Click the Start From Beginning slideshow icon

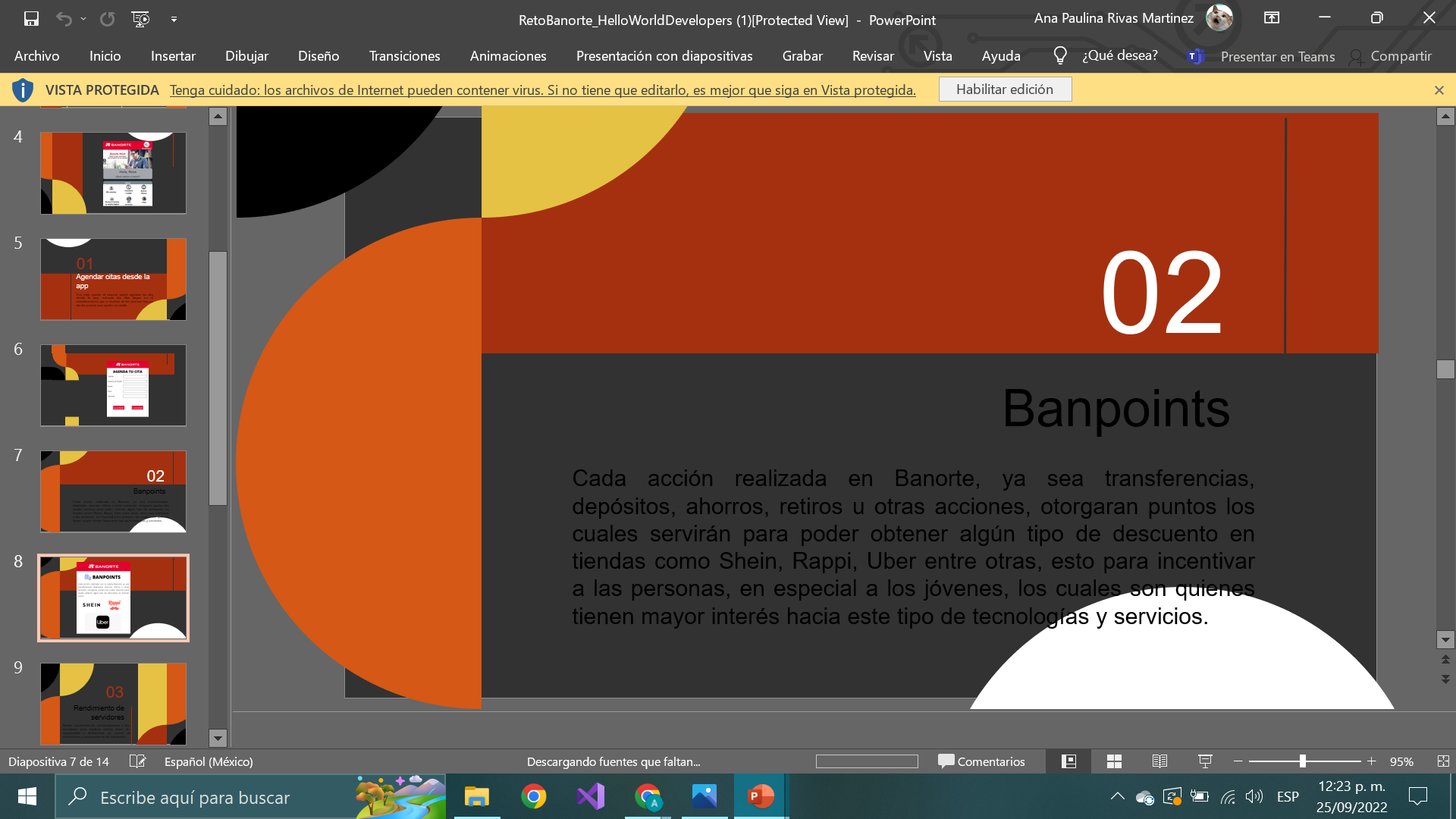tap(140, 19)
